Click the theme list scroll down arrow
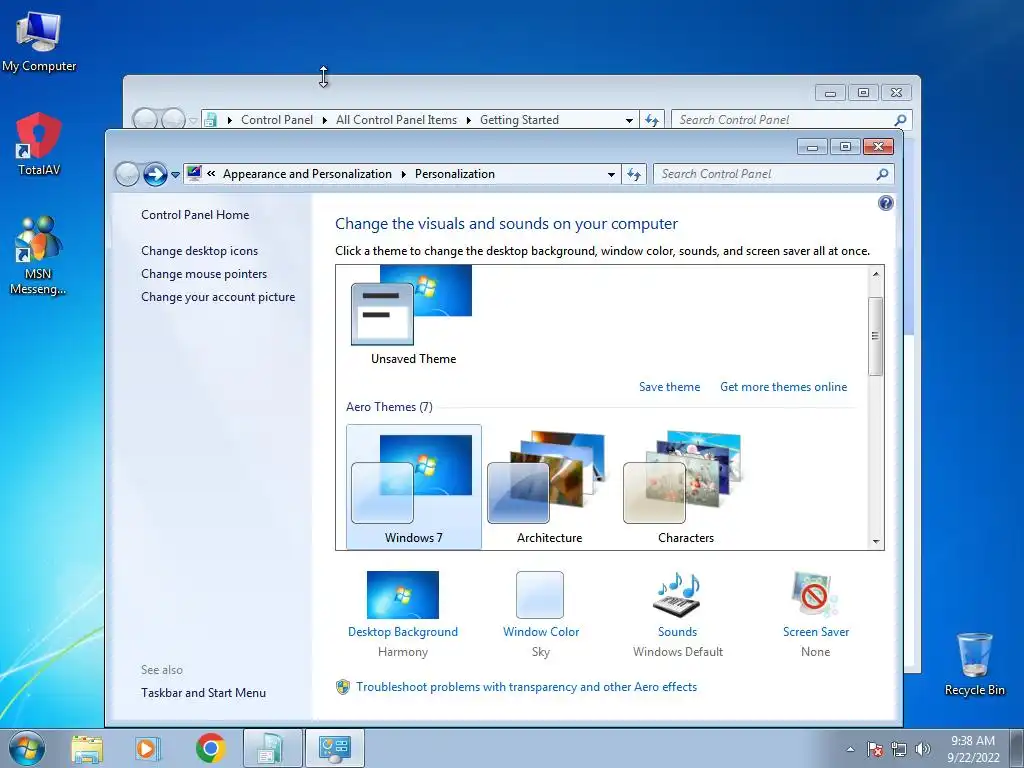Viewport: 1024px width, 768px height. [876, 541]
